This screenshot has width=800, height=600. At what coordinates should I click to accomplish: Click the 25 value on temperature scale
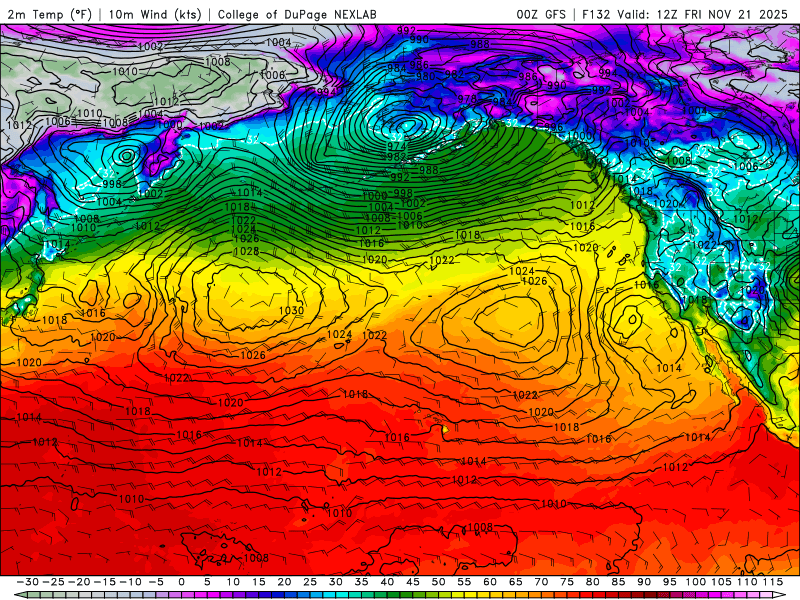click(310, 582)
